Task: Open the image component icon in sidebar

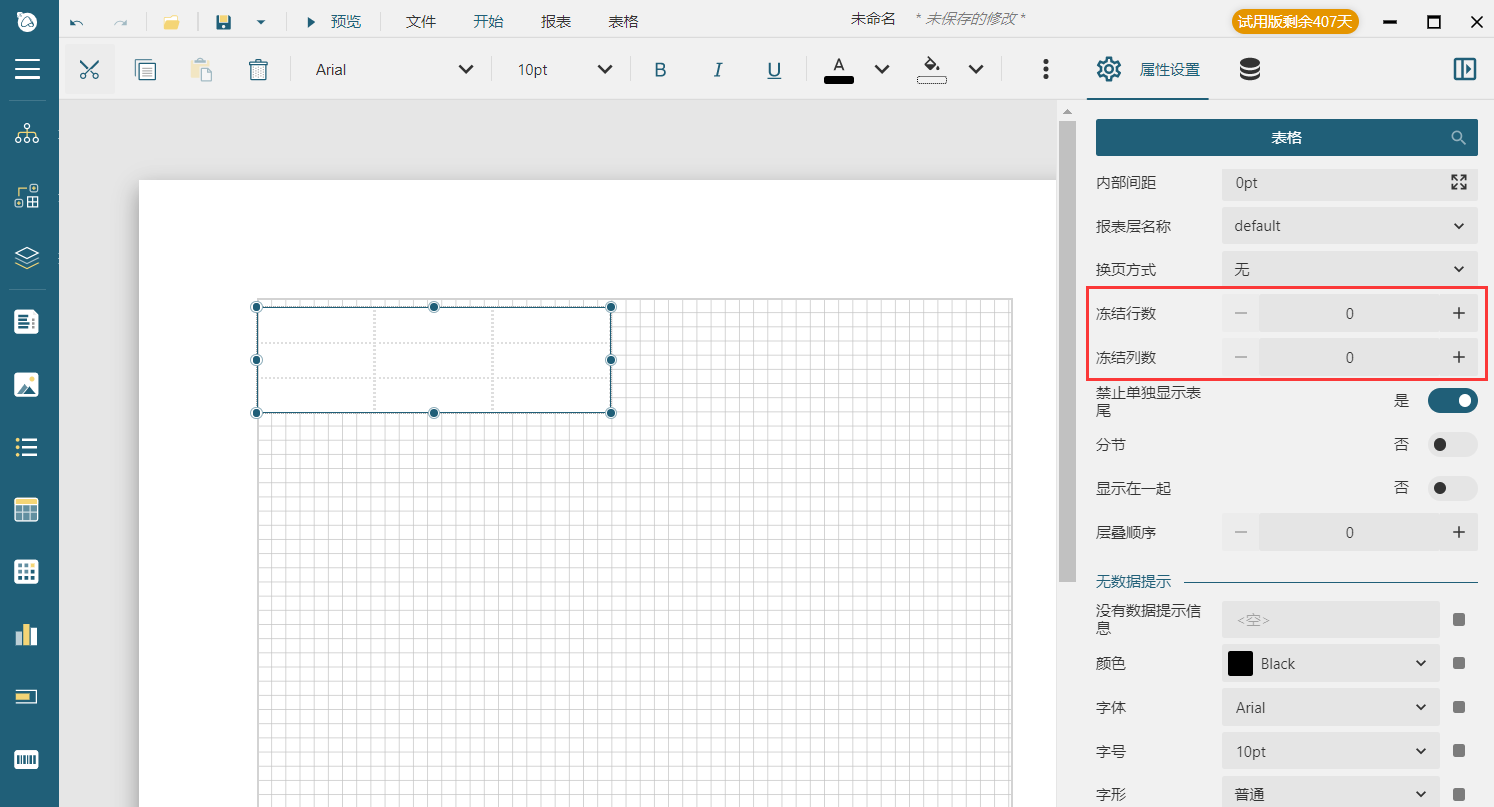Action: [27, 384]
